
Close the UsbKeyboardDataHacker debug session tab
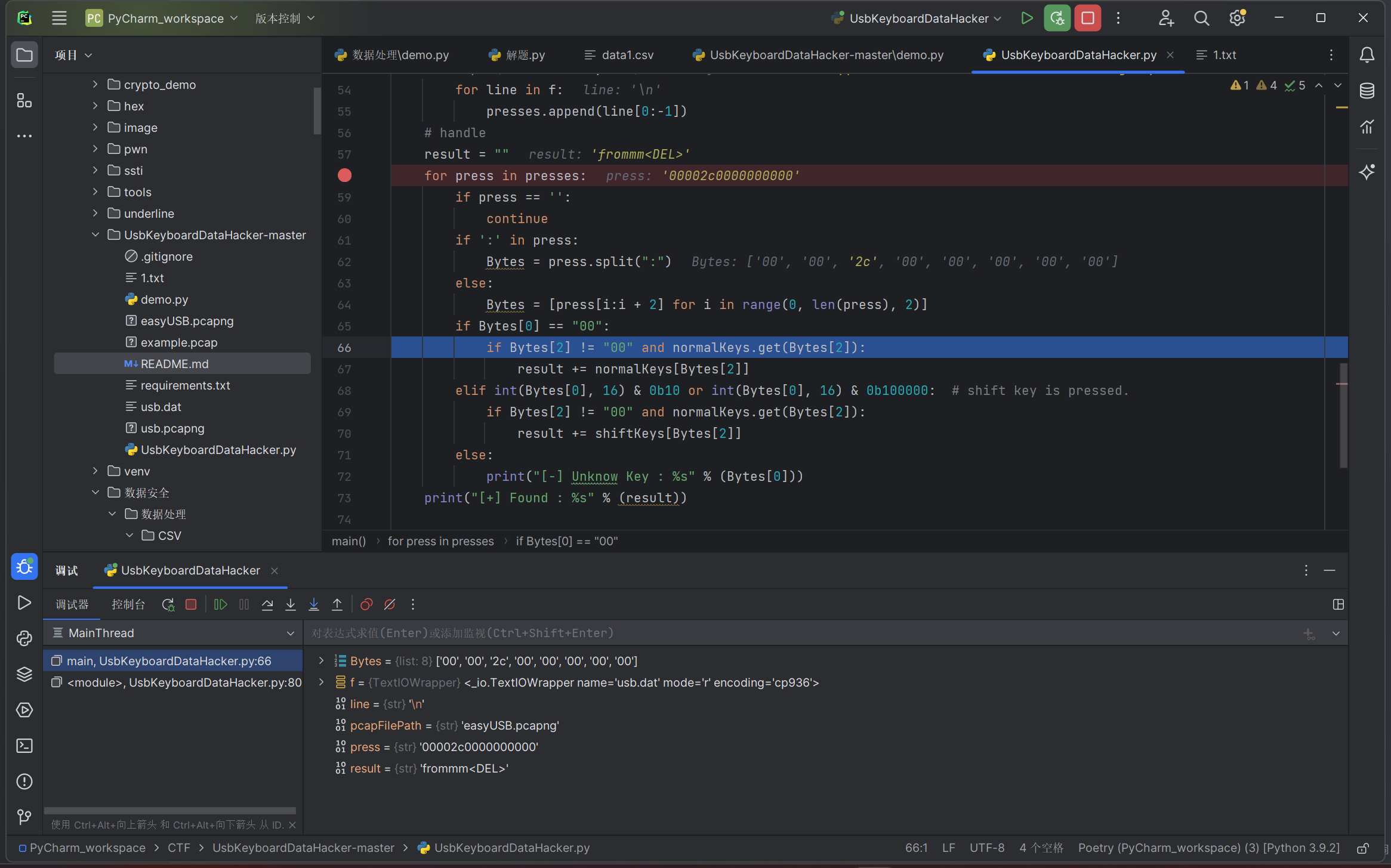275,571
